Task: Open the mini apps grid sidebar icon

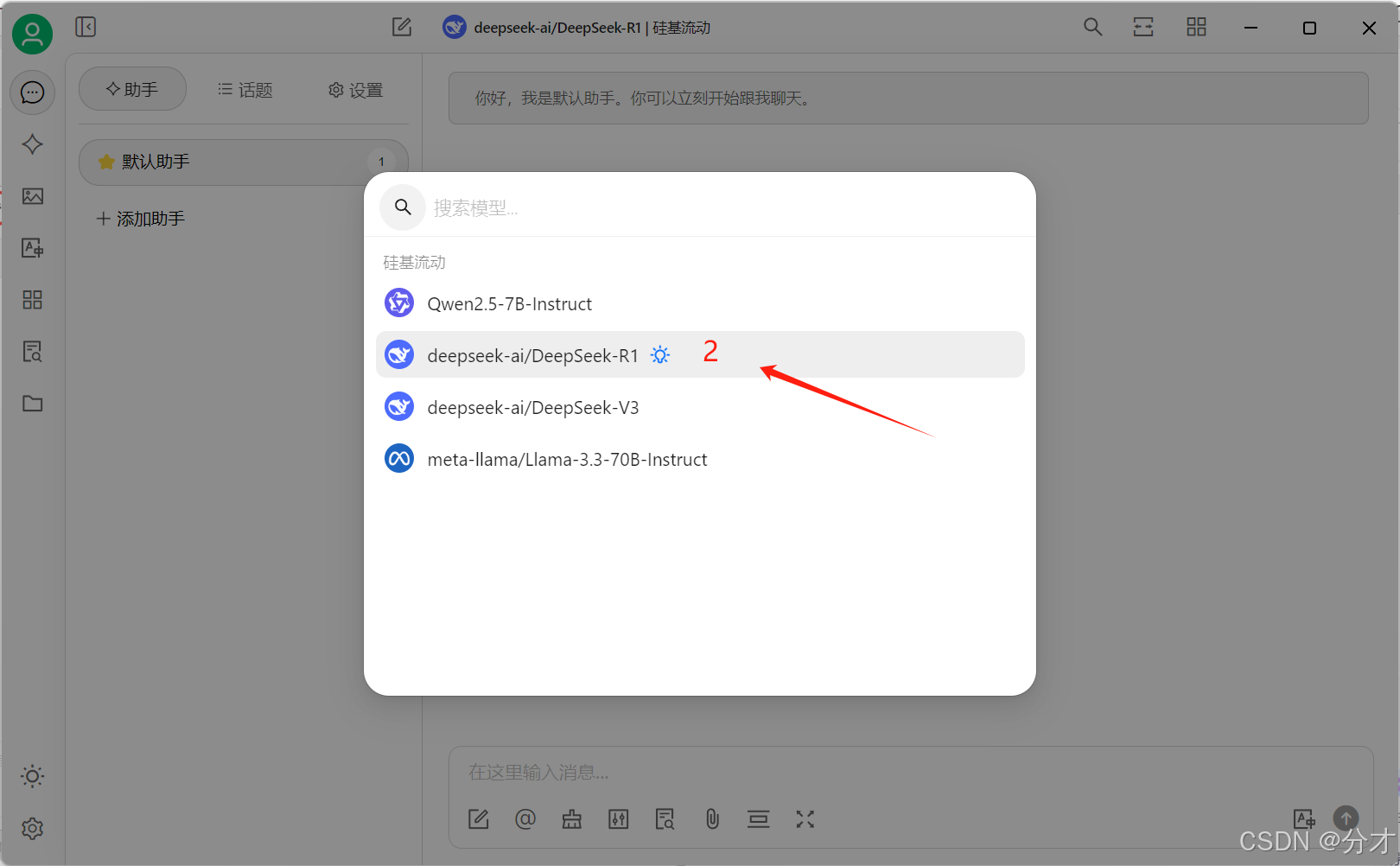Action: [x=33, y=300]
